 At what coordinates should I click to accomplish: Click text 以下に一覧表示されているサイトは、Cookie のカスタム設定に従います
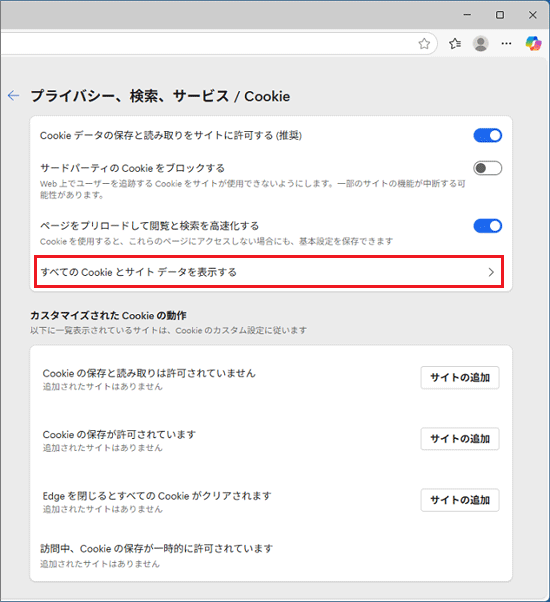coord(168,330)
